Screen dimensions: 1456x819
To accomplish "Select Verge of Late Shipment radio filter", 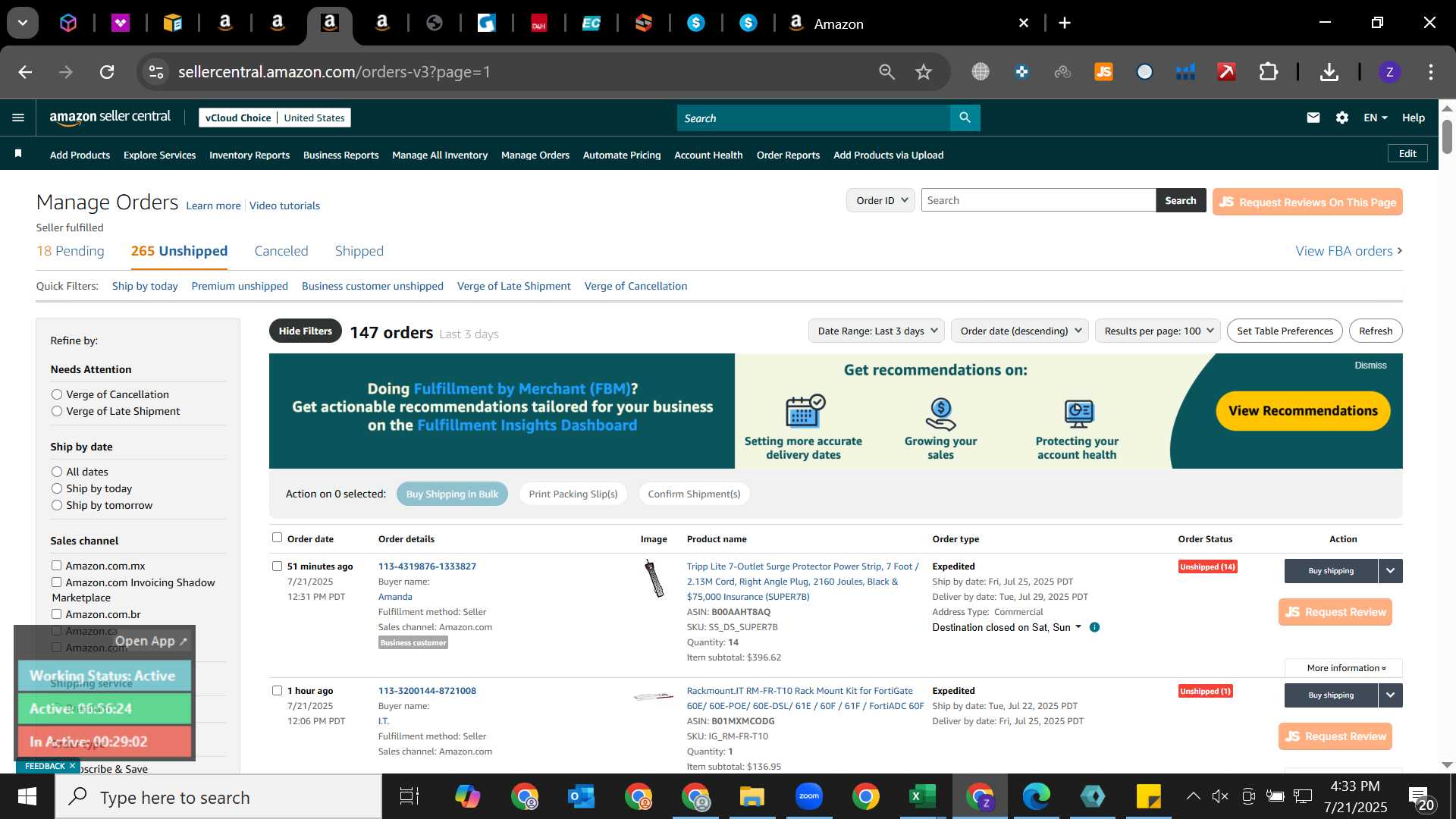I will click(57, 411).
